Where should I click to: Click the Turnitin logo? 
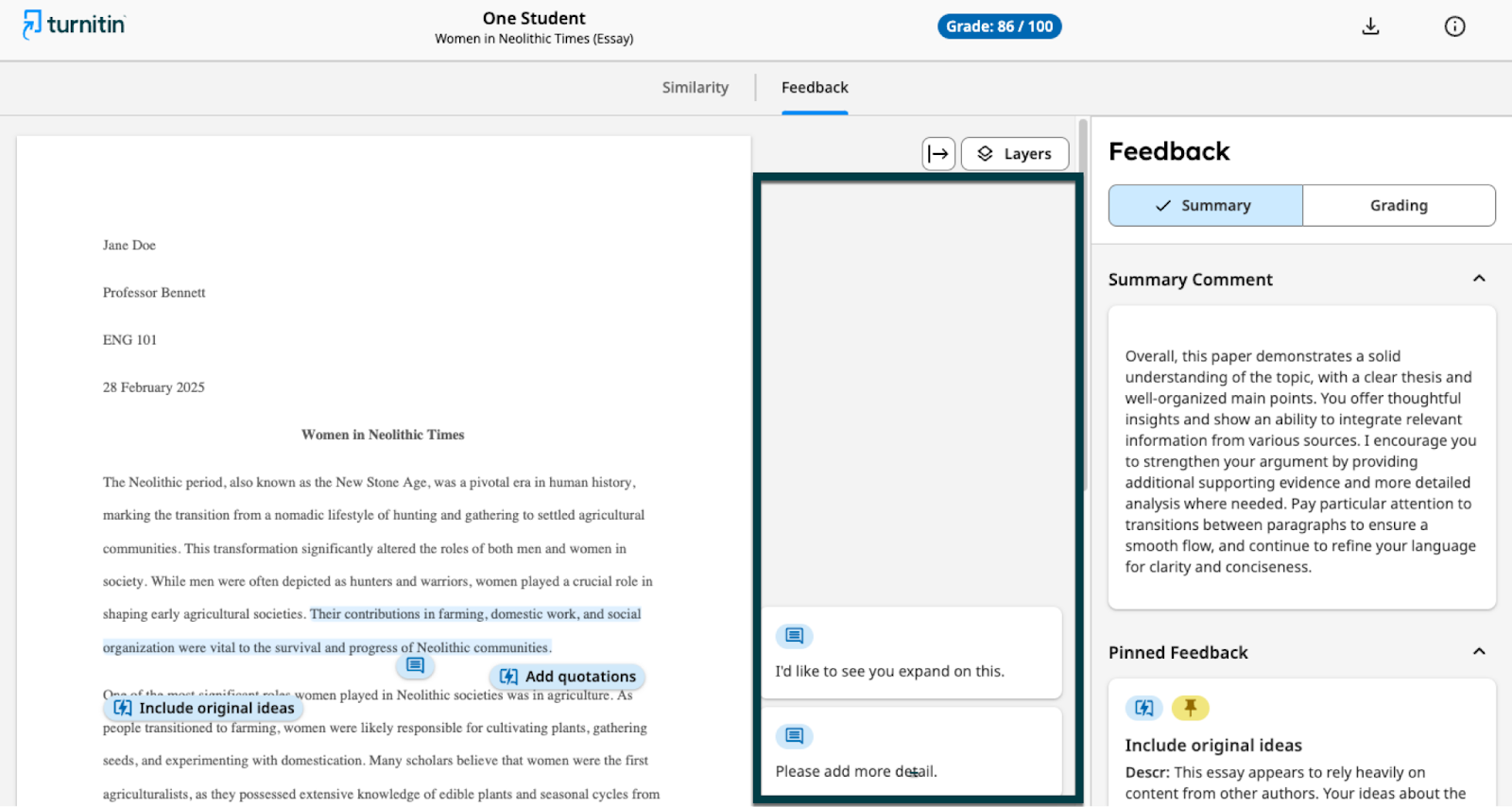(x=74, y=25)
